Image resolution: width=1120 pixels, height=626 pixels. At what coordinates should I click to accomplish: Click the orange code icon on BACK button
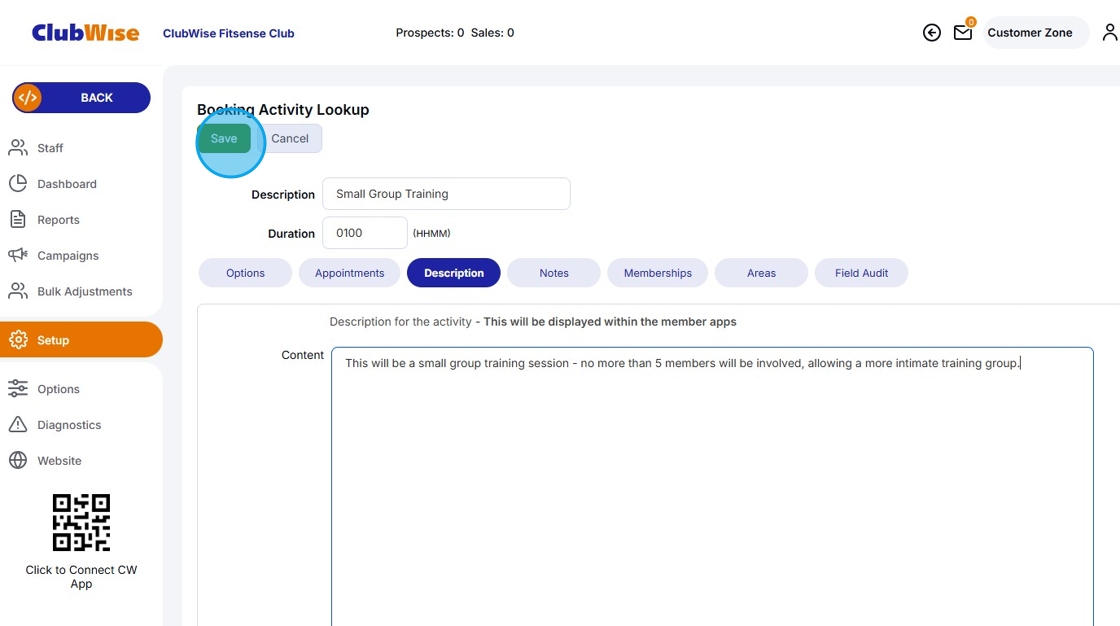(x=28, y=98)
